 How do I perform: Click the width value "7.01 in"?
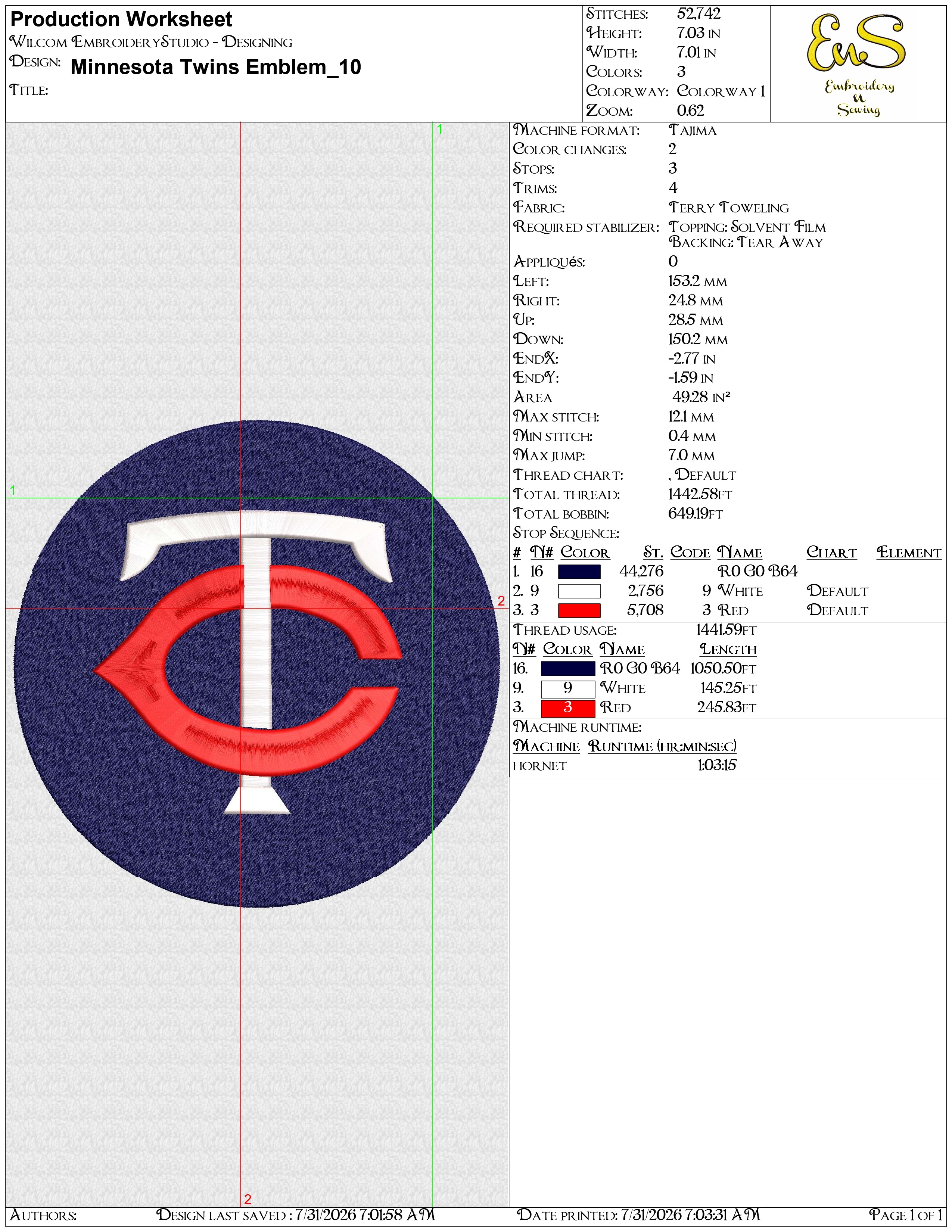[x=696, y=53]
